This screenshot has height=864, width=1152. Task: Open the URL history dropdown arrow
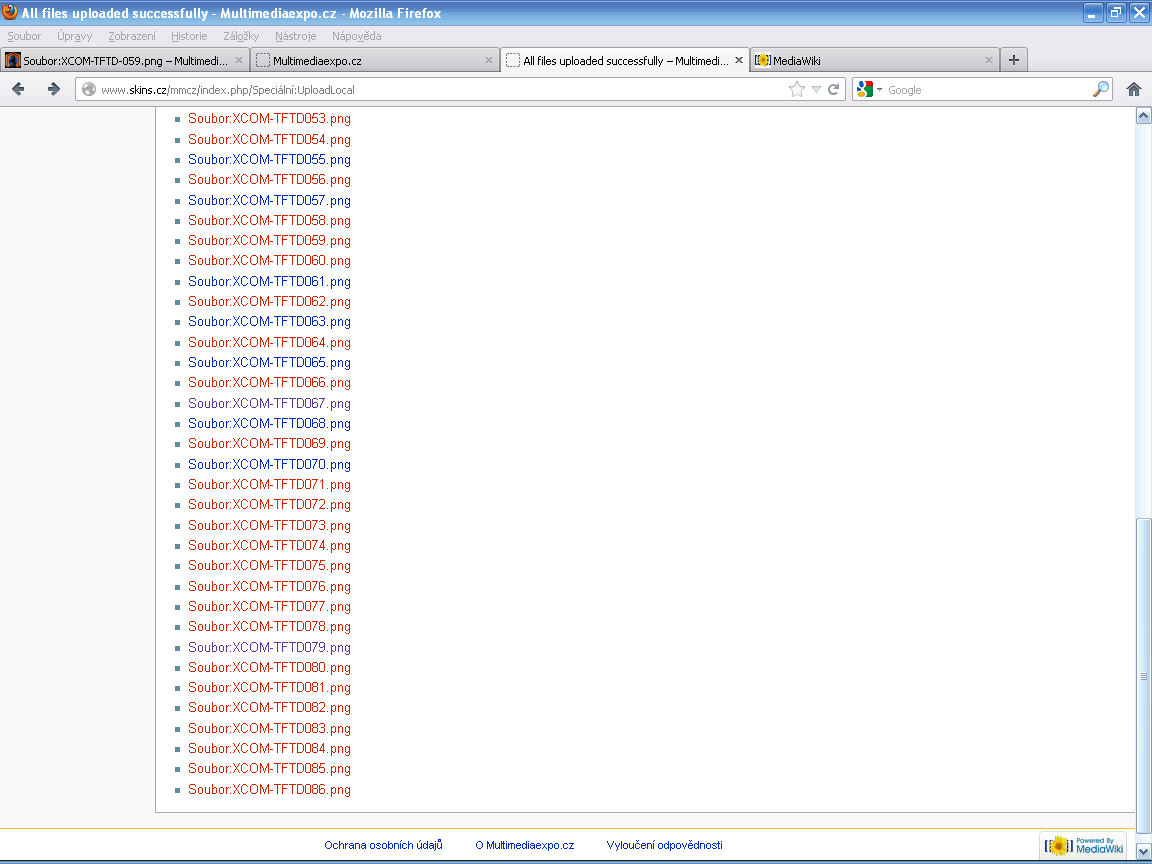816,90
